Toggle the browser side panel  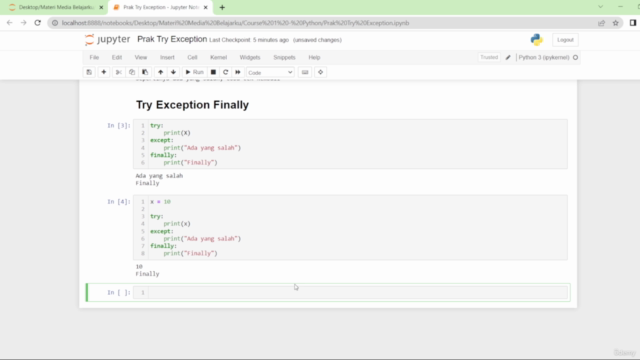tap(633, 23)
